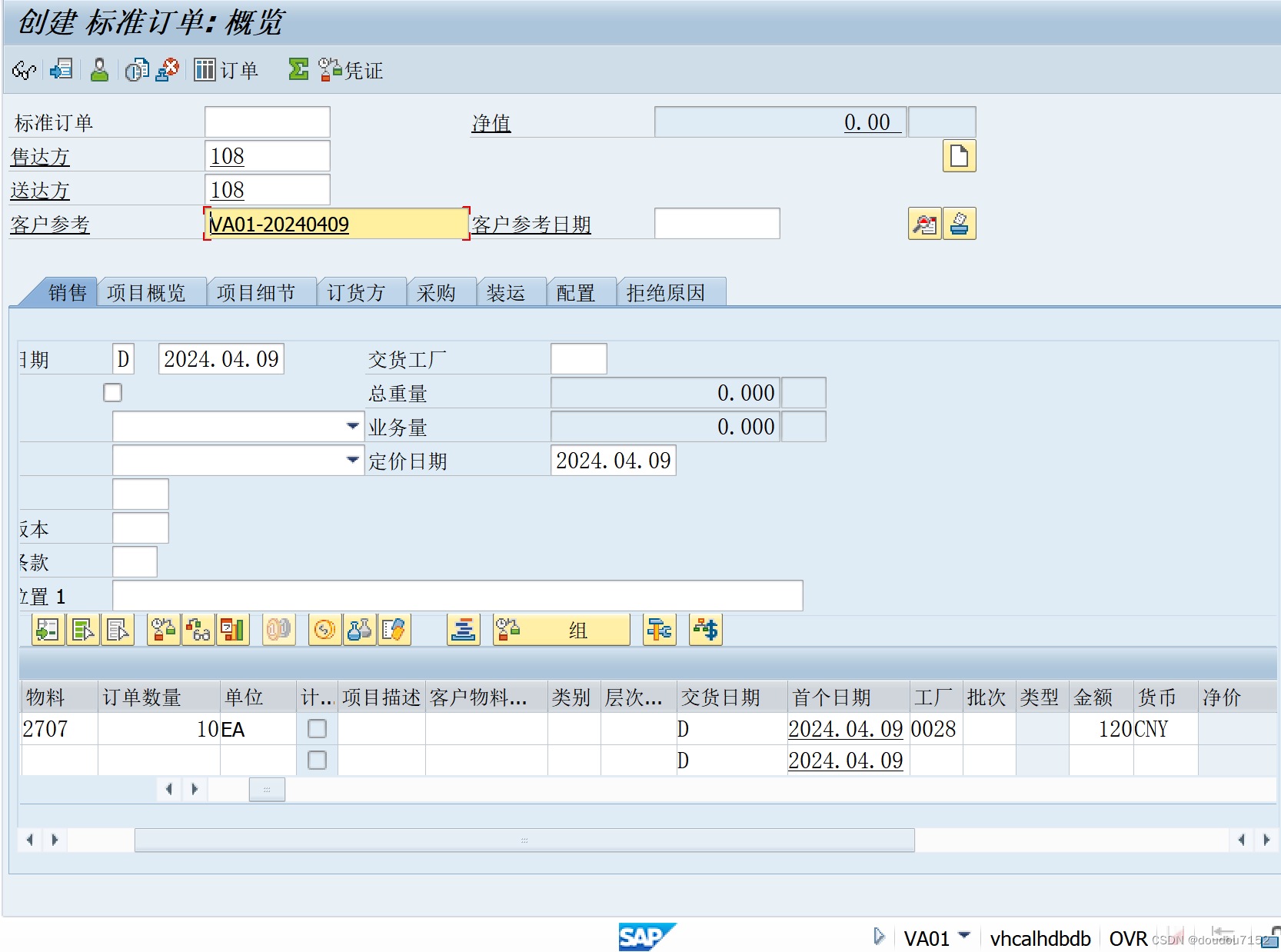Click the sold-to party display person icon

[x=98, y=69]
